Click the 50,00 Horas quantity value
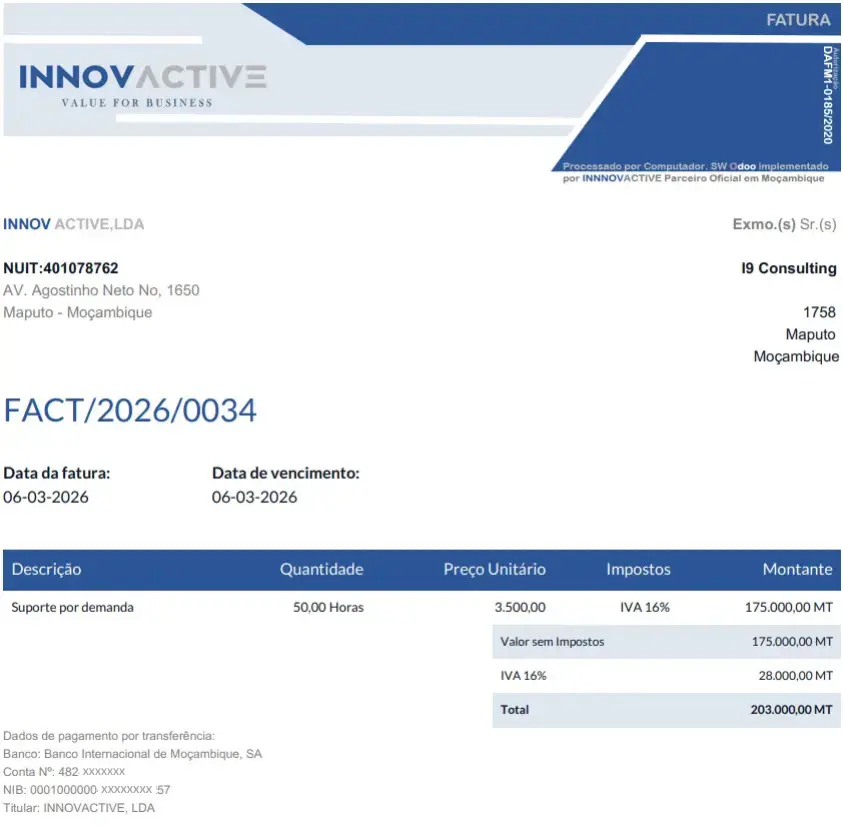This screenshot has height=826, width=843. pos(328,607)
